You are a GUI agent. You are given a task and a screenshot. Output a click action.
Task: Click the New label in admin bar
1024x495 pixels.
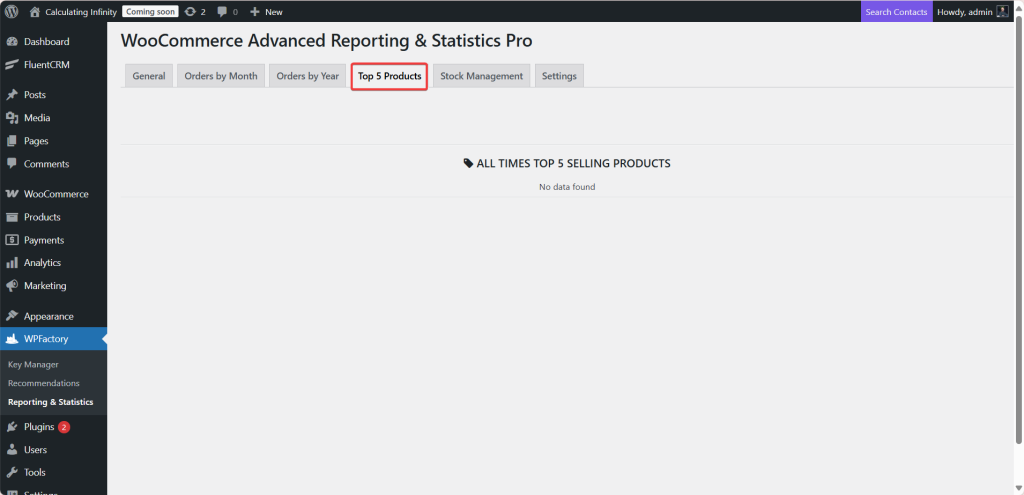pos(274,12)
